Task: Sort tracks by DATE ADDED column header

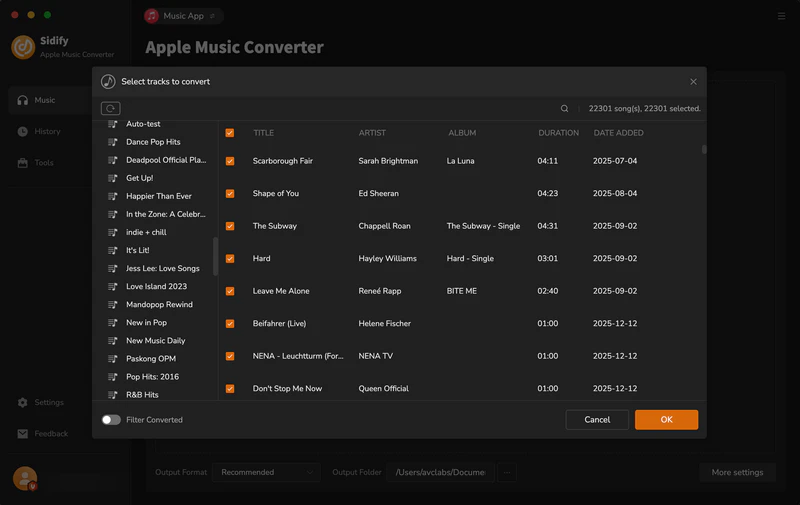Action: tap(618, 133)
